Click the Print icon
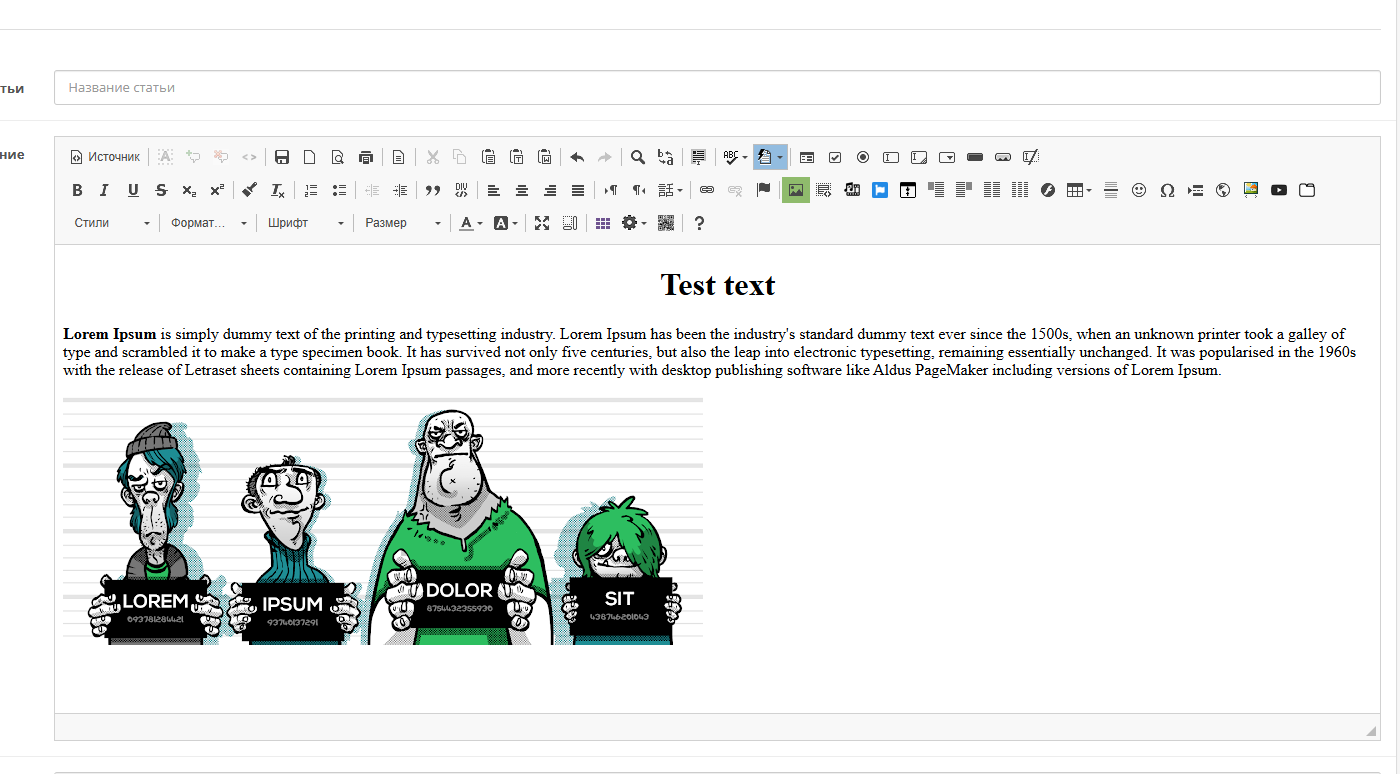 tap(366, 157)
